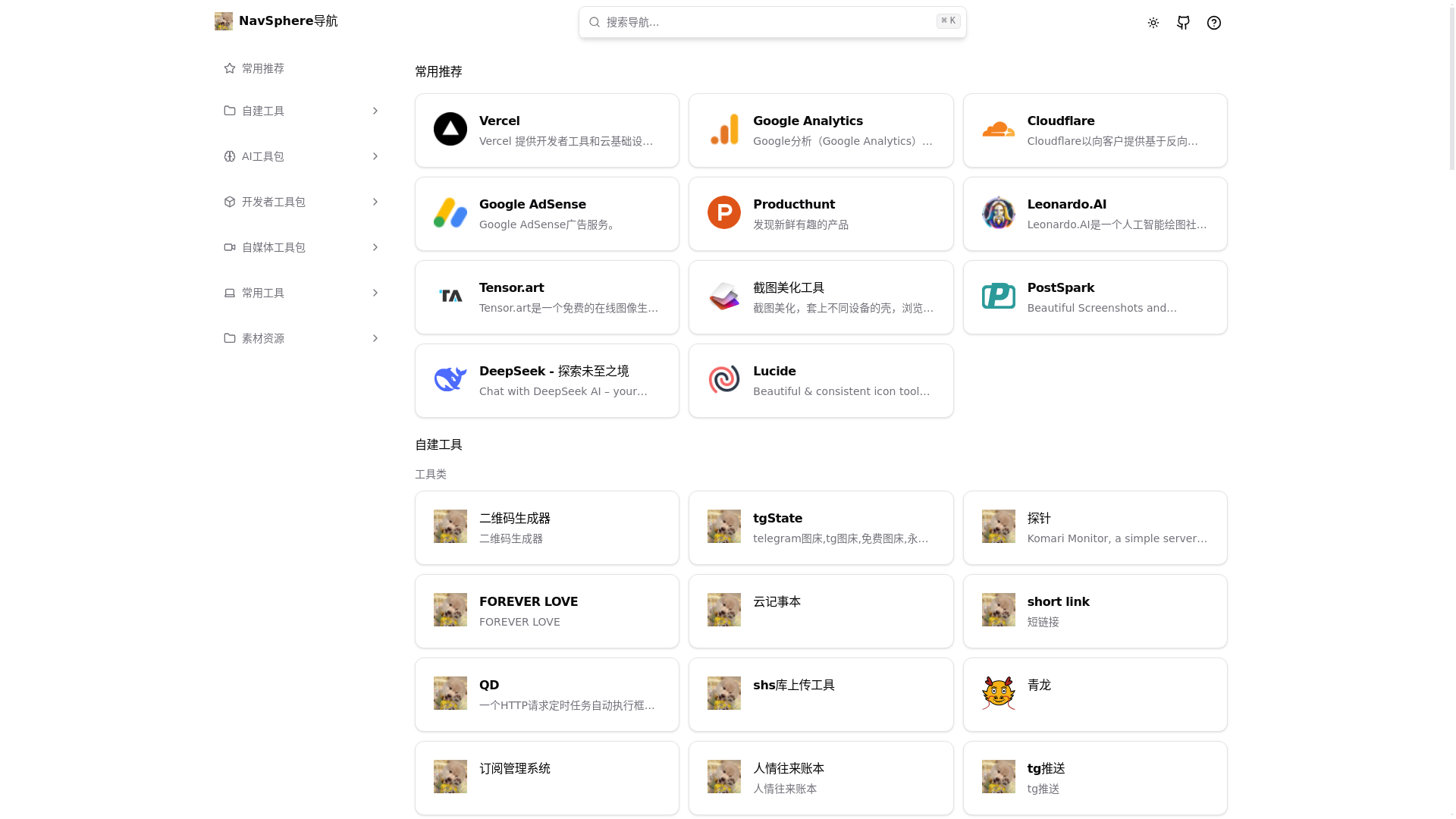Click the 探针 card thumbnail

tap(999, 526)
